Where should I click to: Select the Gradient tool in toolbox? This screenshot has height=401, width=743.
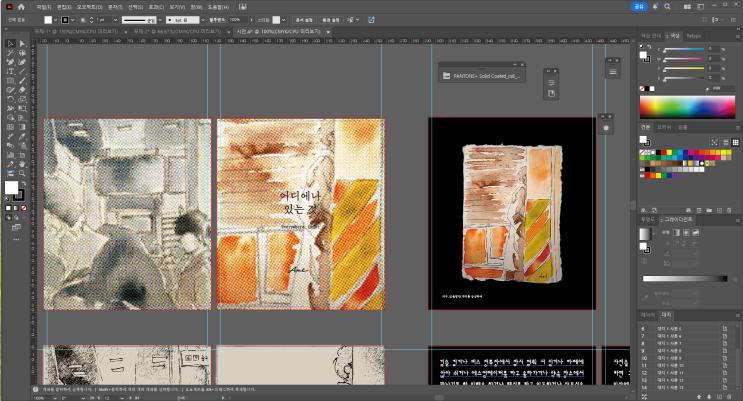22,127
